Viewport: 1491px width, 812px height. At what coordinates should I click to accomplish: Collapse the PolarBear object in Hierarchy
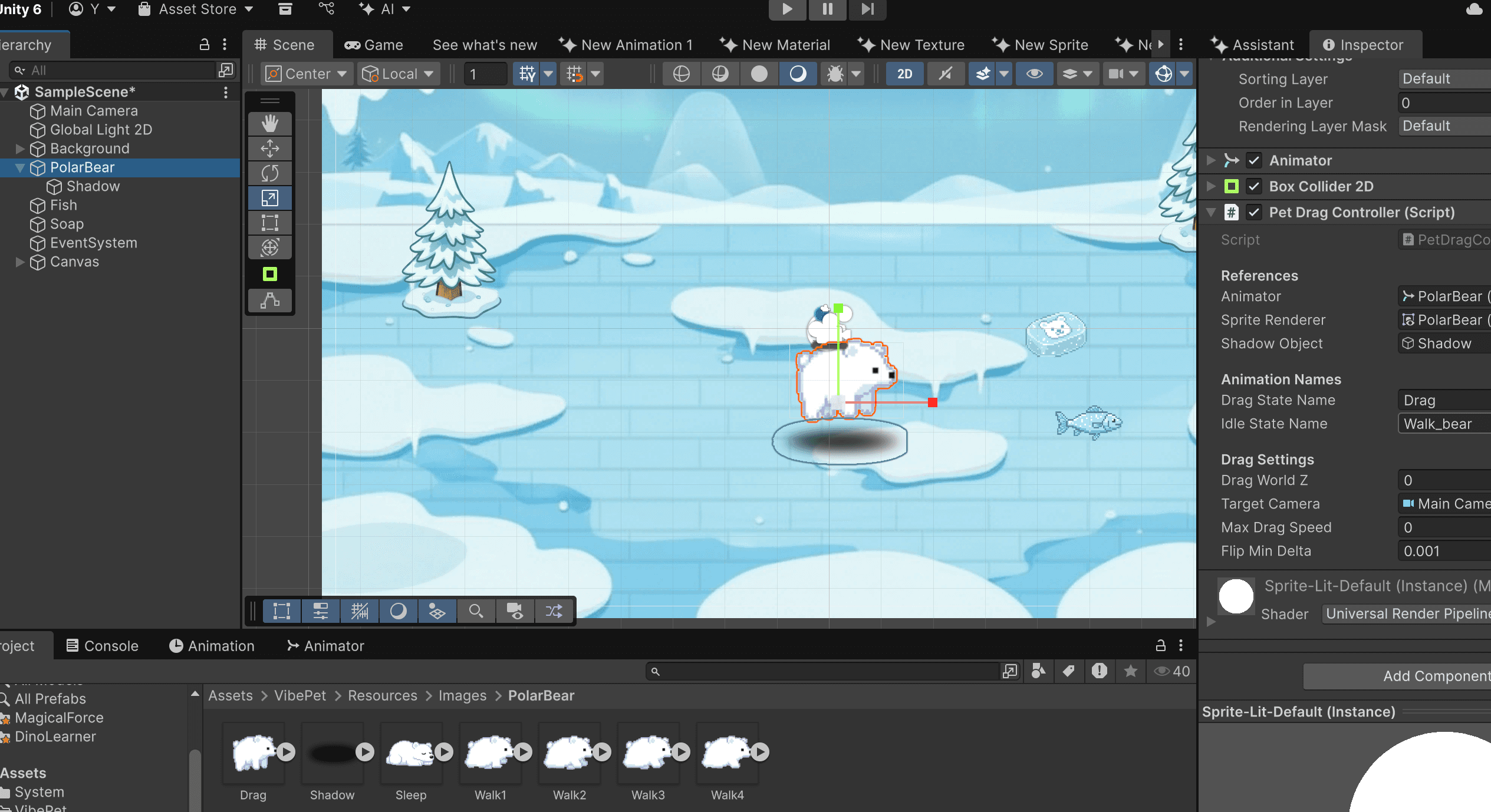pos(20,167)
